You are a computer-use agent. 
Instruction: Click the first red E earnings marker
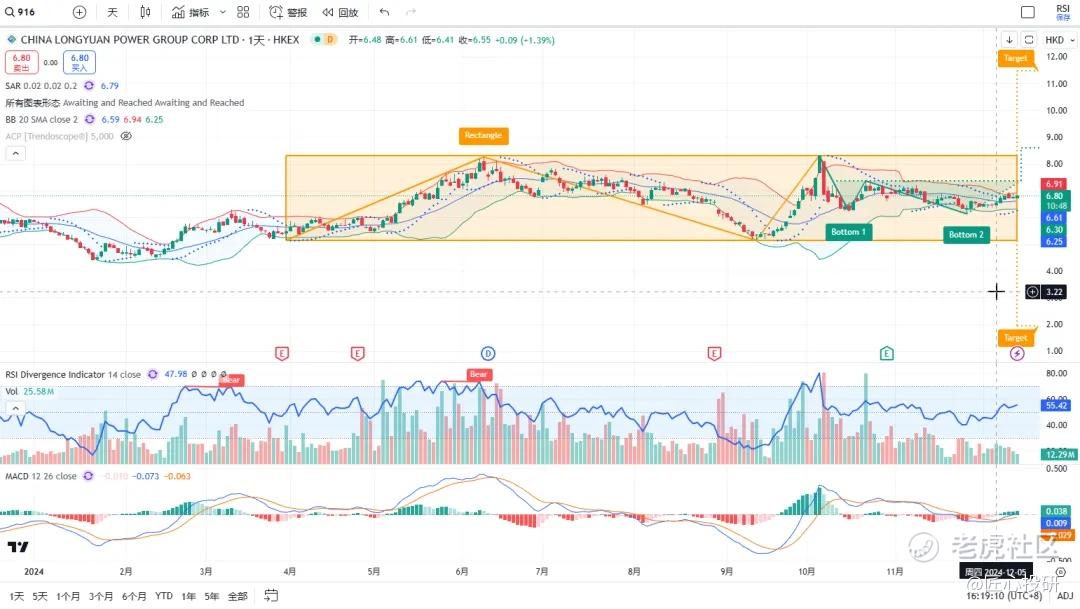tap(282, 353)
